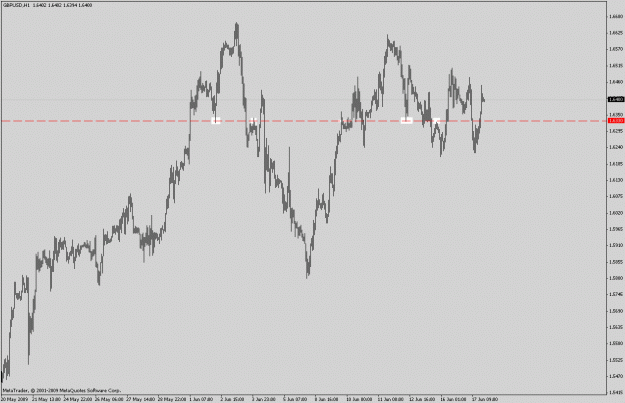This screenshot has height=403, width=625.
Task: Click the 11 Jun 08:00 time label
Action: click(x=391, y=399)
